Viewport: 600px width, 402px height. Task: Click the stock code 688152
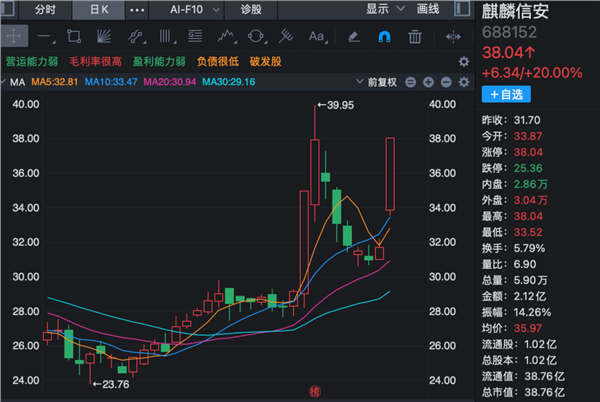coord(509,32)
